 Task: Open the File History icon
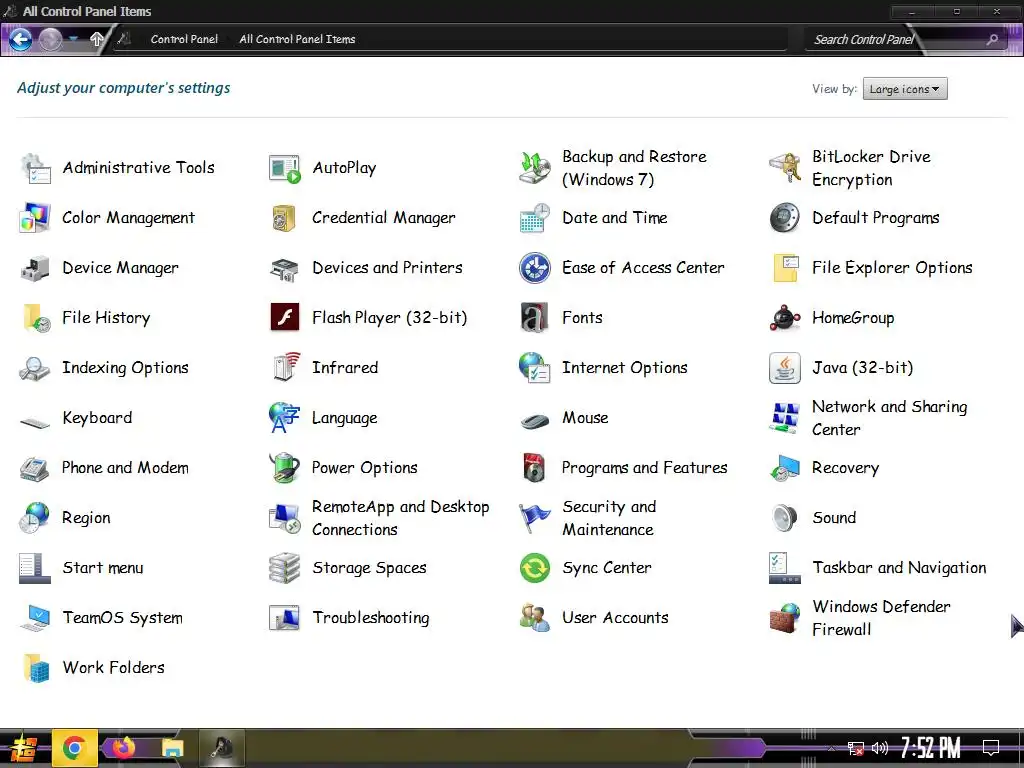point(35,318)
